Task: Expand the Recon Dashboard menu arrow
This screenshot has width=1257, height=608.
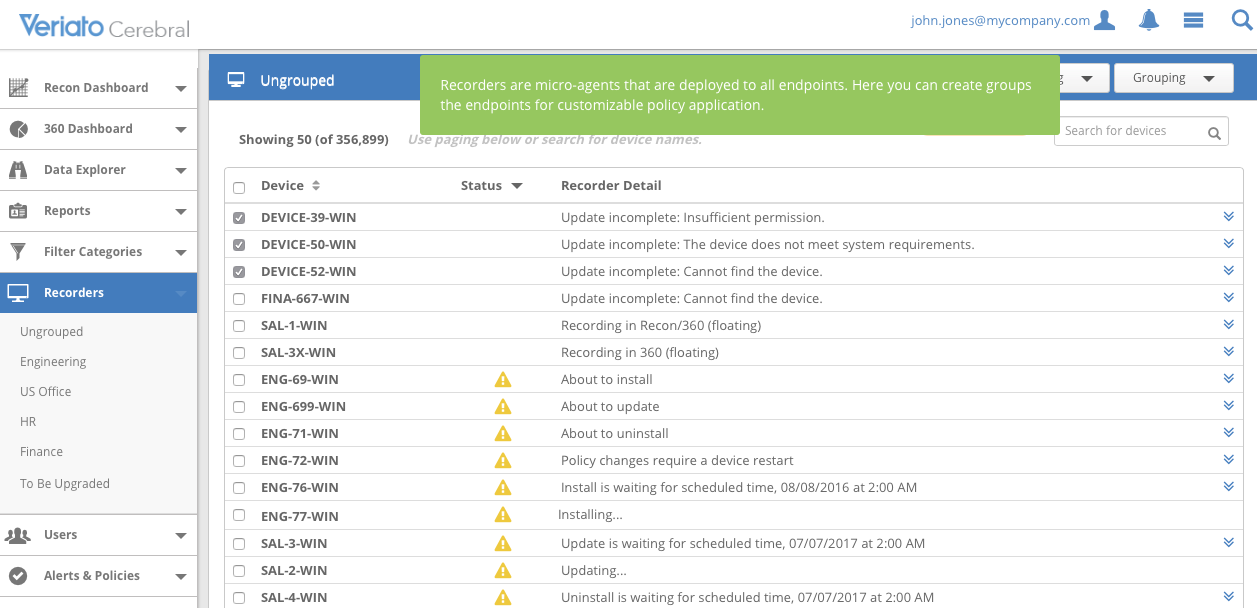Action: [x=181, y=89]
